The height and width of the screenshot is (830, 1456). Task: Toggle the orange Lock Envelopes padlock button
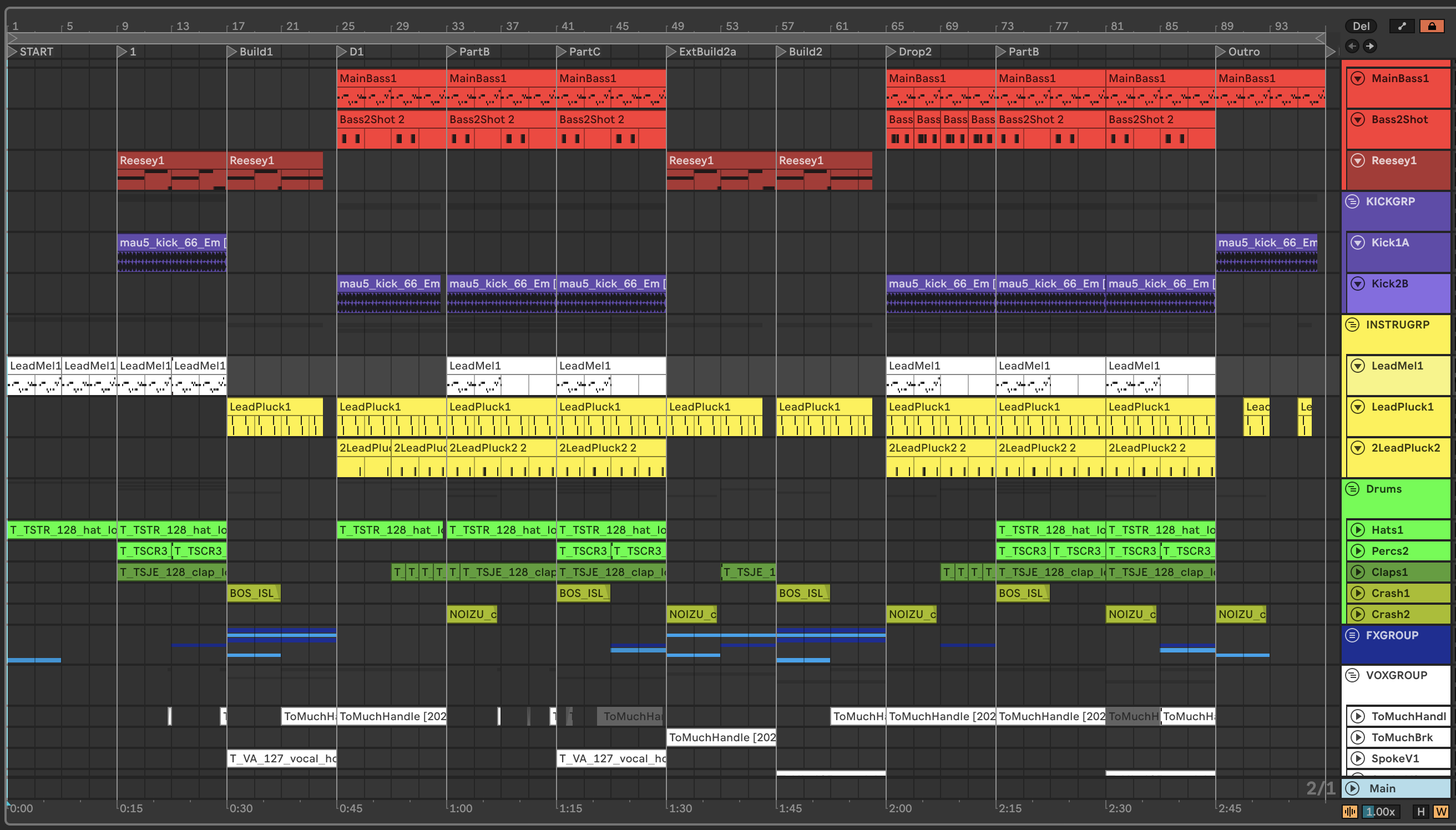1432,26
